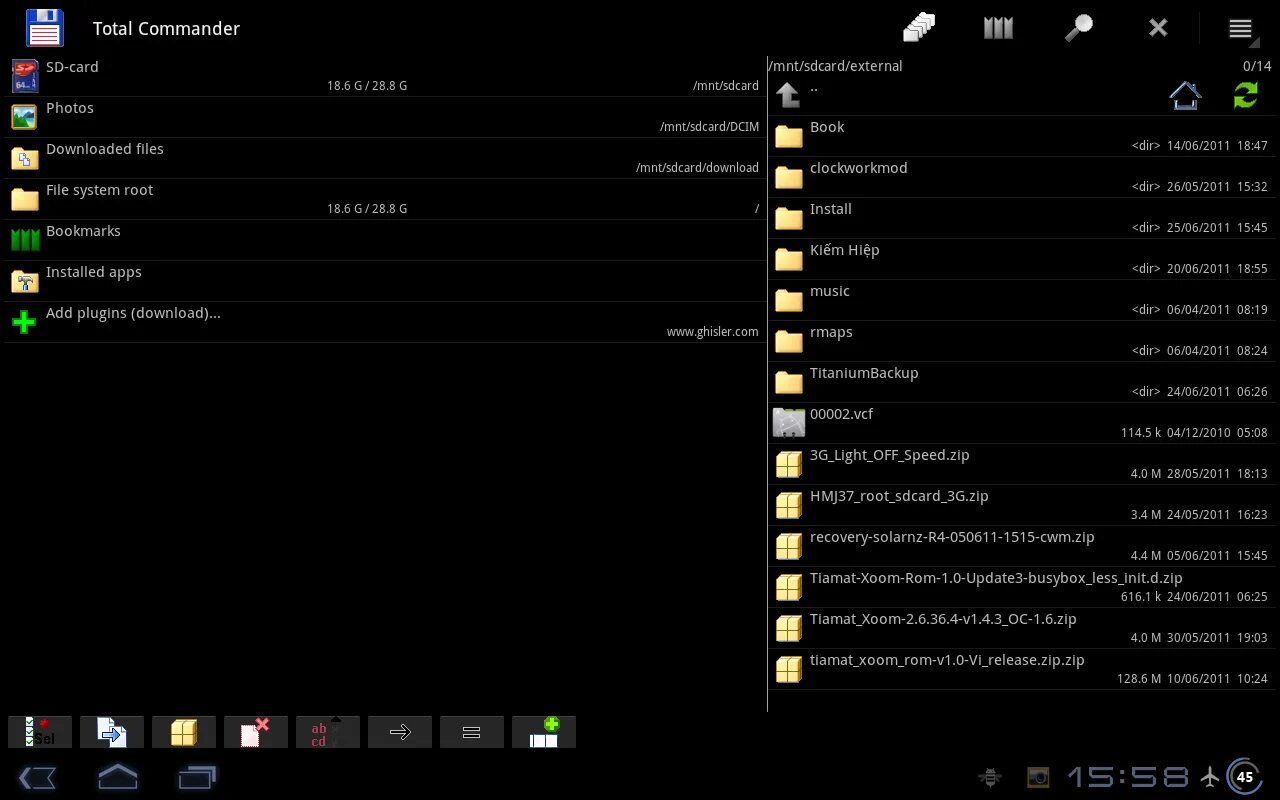
Task: Open the TitaniumBackup folder
Action: pyautogui.click(x=1020, y=382)
